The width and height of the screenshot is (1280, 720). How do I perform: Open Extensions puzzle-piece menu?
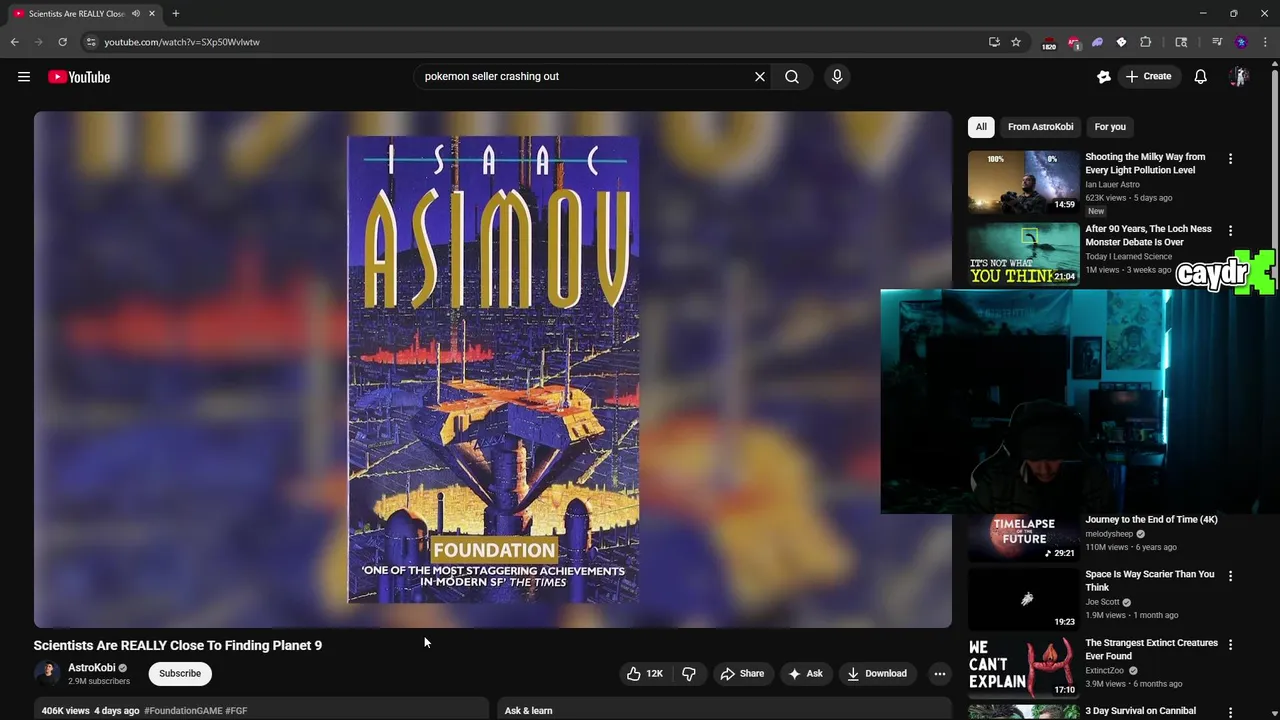(x=1146, y=42)
